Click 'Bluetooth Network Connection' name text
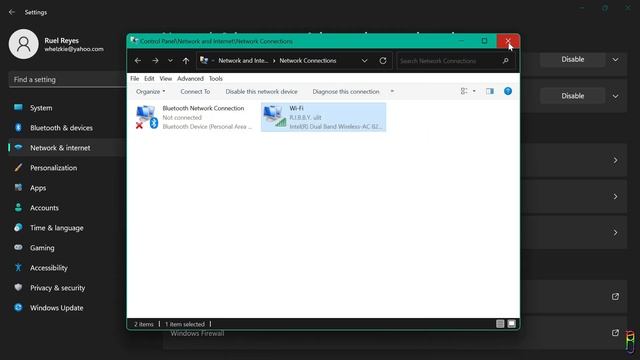The width and height of the screenshot is (640, 360). [203, 108]
